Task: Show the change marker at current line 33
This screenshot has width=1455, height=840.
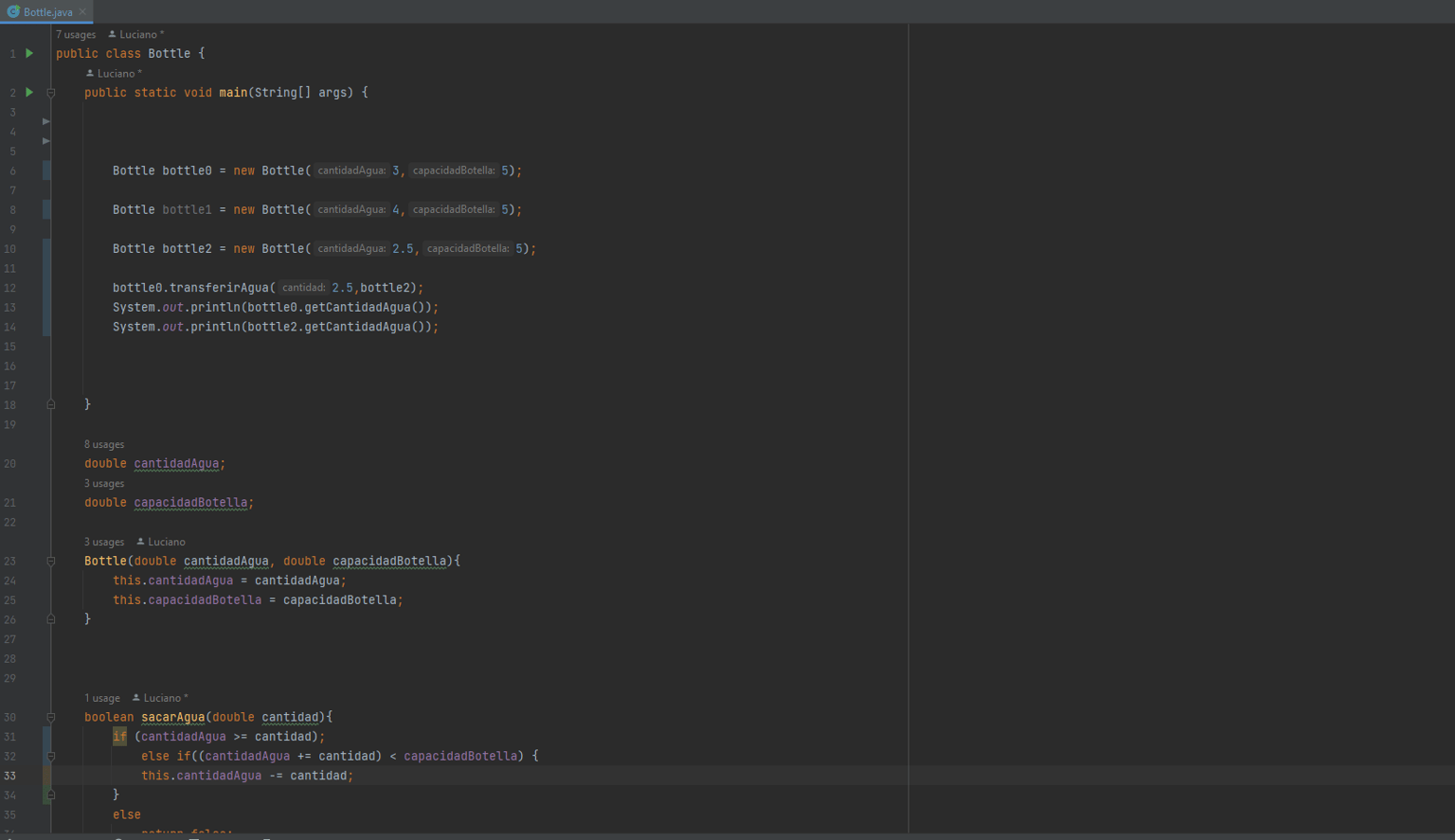Action: 46,776
